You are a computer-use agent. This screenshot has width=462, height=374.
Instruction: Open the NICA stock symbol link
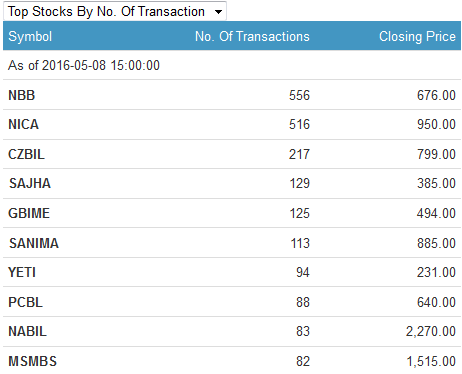[23, 125]
